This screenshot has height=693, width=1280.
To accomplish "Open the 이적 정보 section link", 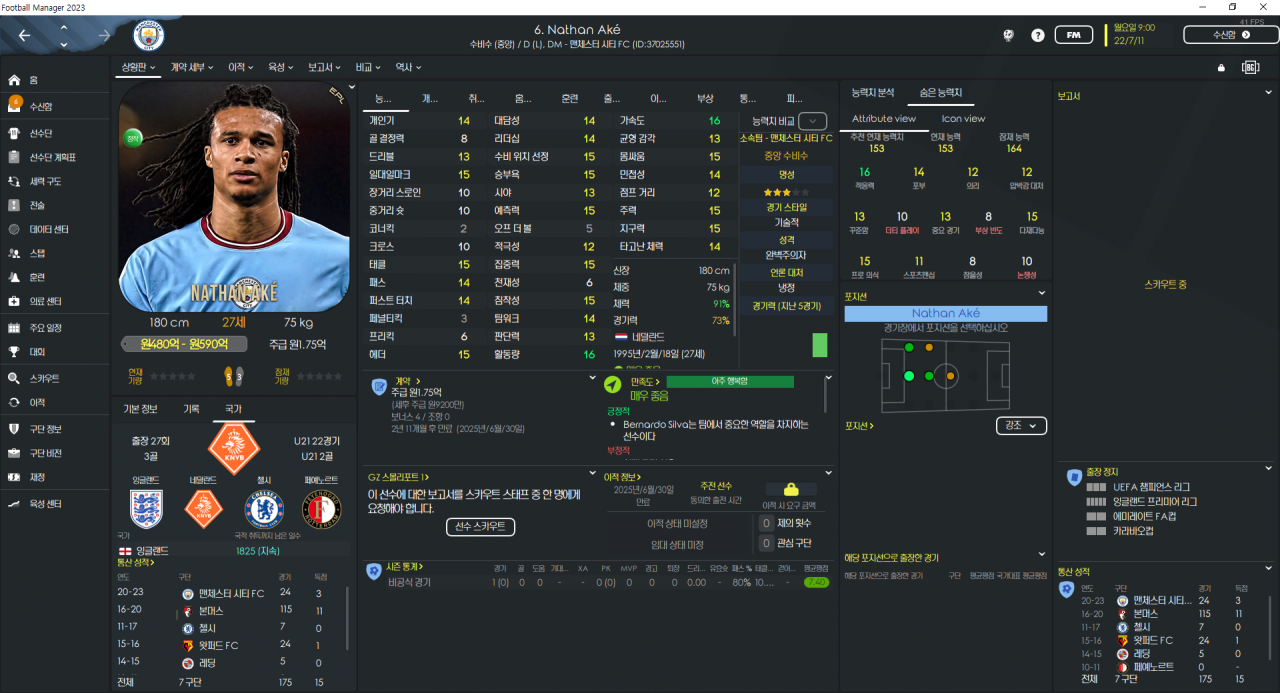I will pos(624,477).
